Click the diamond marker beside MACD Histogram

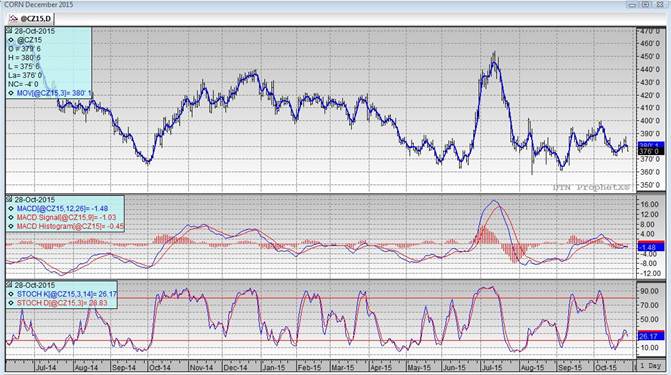11,226
